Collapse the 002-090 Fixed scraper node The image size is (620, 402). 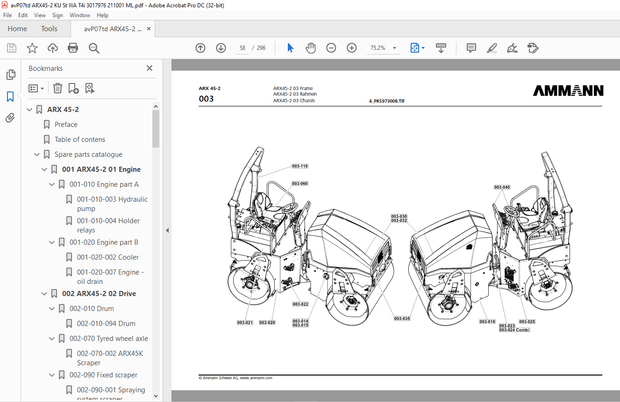[52, 375]
